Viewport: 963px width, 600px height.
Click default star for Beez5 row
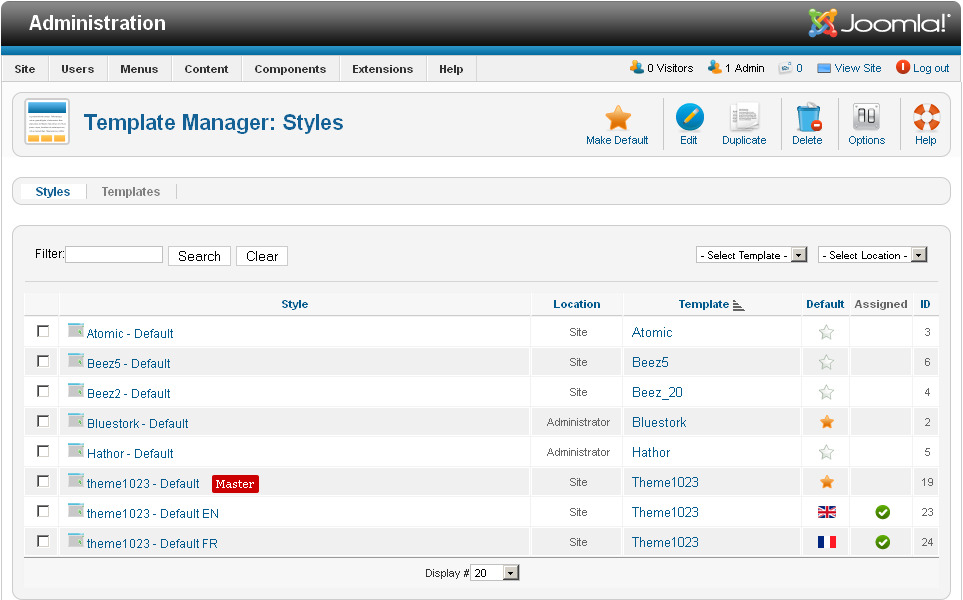click(x=827, y=362)
